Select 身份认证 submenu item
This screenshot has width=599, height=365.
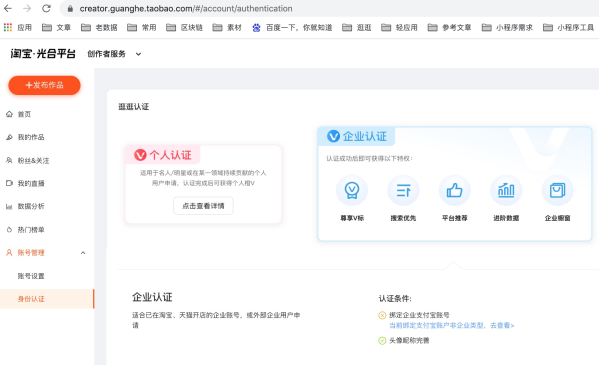31,299
